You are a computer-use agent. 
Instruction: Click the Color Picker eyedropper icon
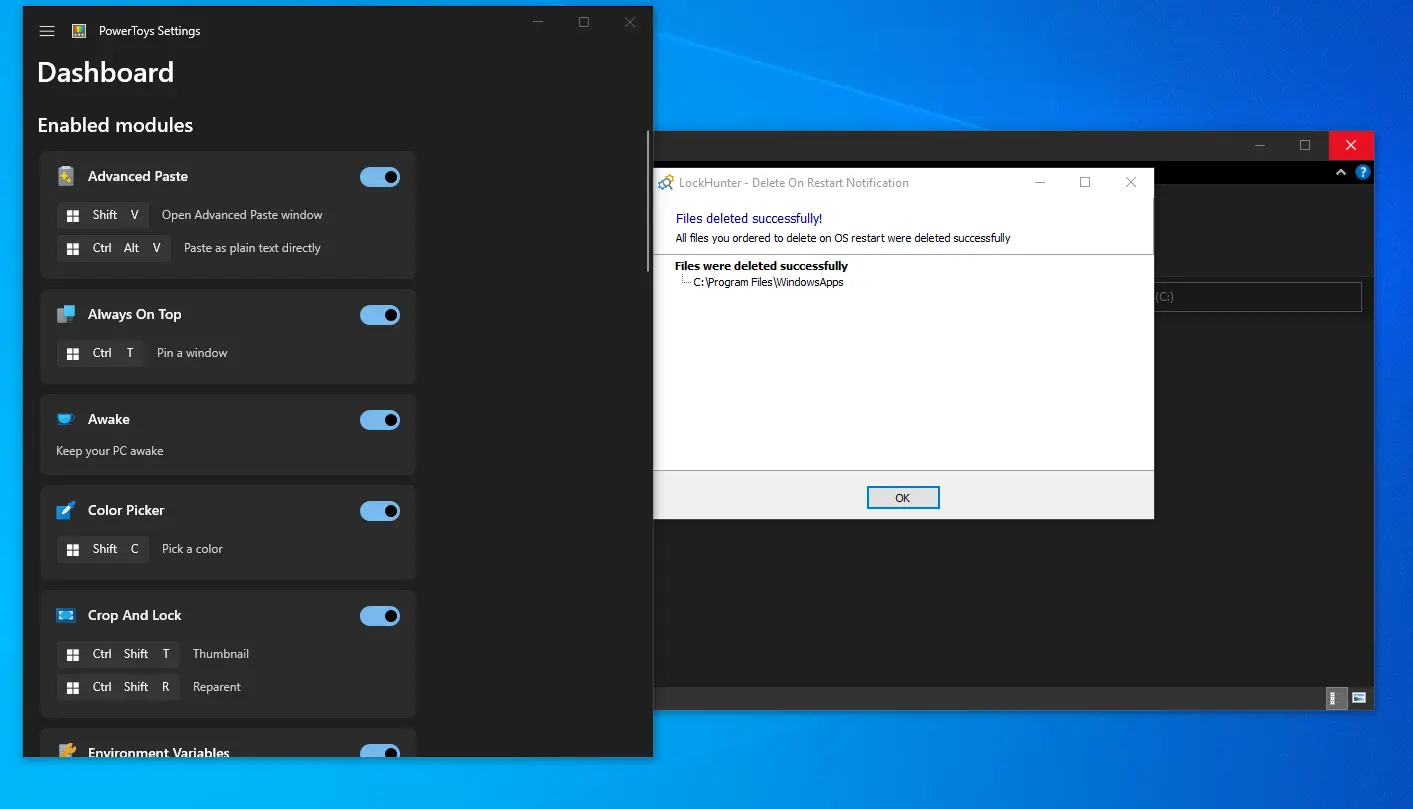(x=66, y=510)
